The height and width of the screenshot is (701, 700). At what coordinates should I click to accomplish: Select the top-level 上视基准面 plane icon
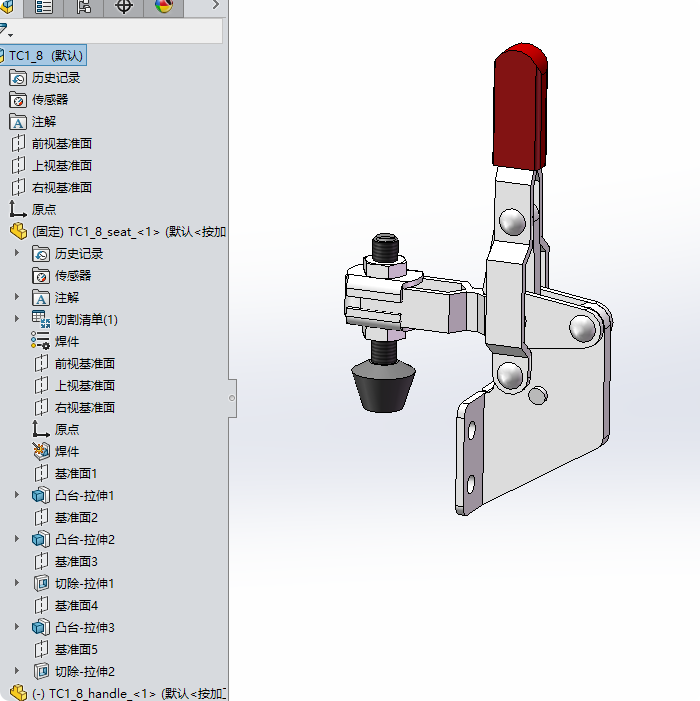point(18,165)
